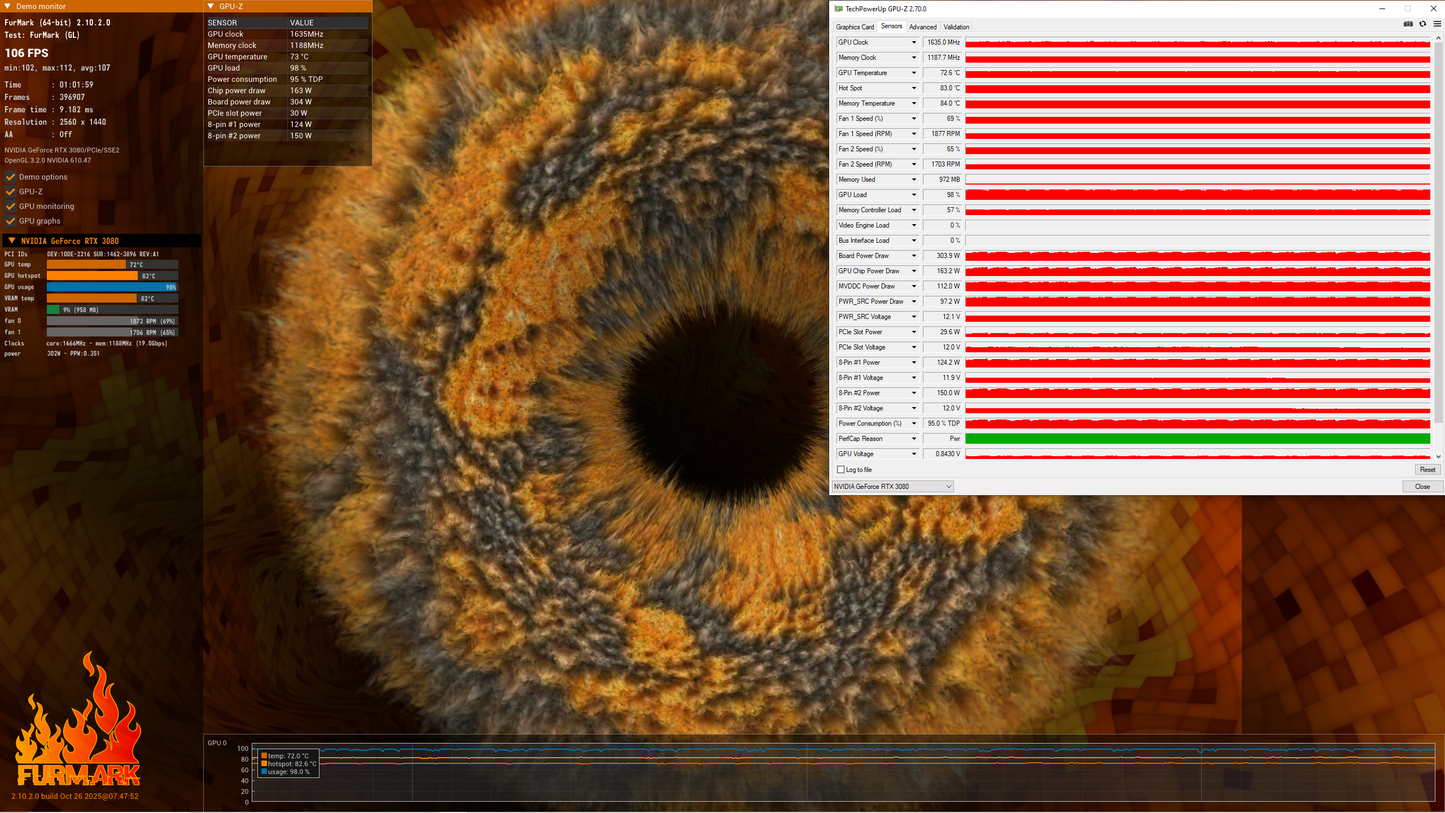
Task: Click the GPU-Z refresh icon
Action: tap(1422, 24)
